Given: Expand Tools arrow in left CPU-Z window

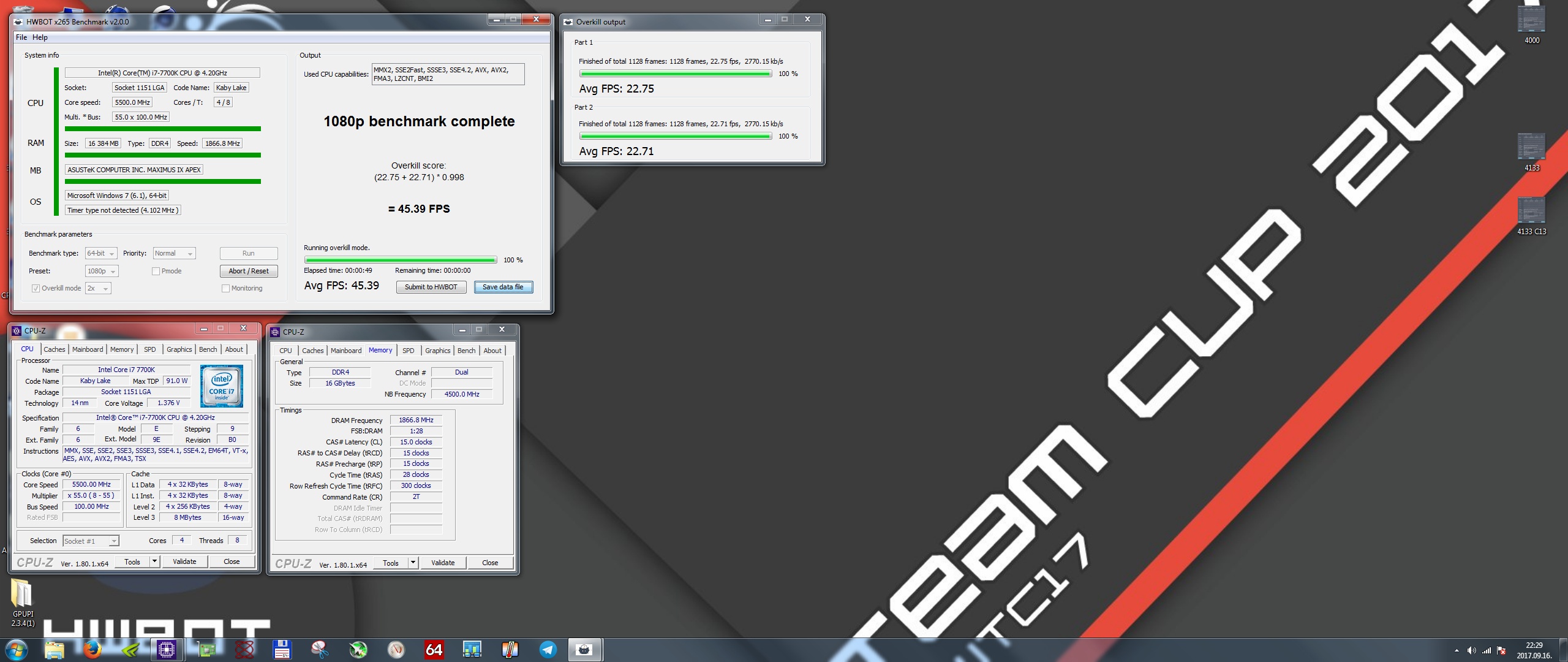Looking at the screenshot, I should coord(155,561).
